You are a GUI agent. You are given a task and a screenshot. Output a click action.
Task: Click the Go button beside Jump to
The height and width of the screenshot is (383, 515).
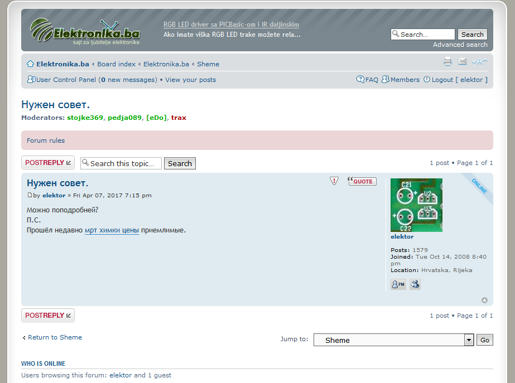coord(485,340)
